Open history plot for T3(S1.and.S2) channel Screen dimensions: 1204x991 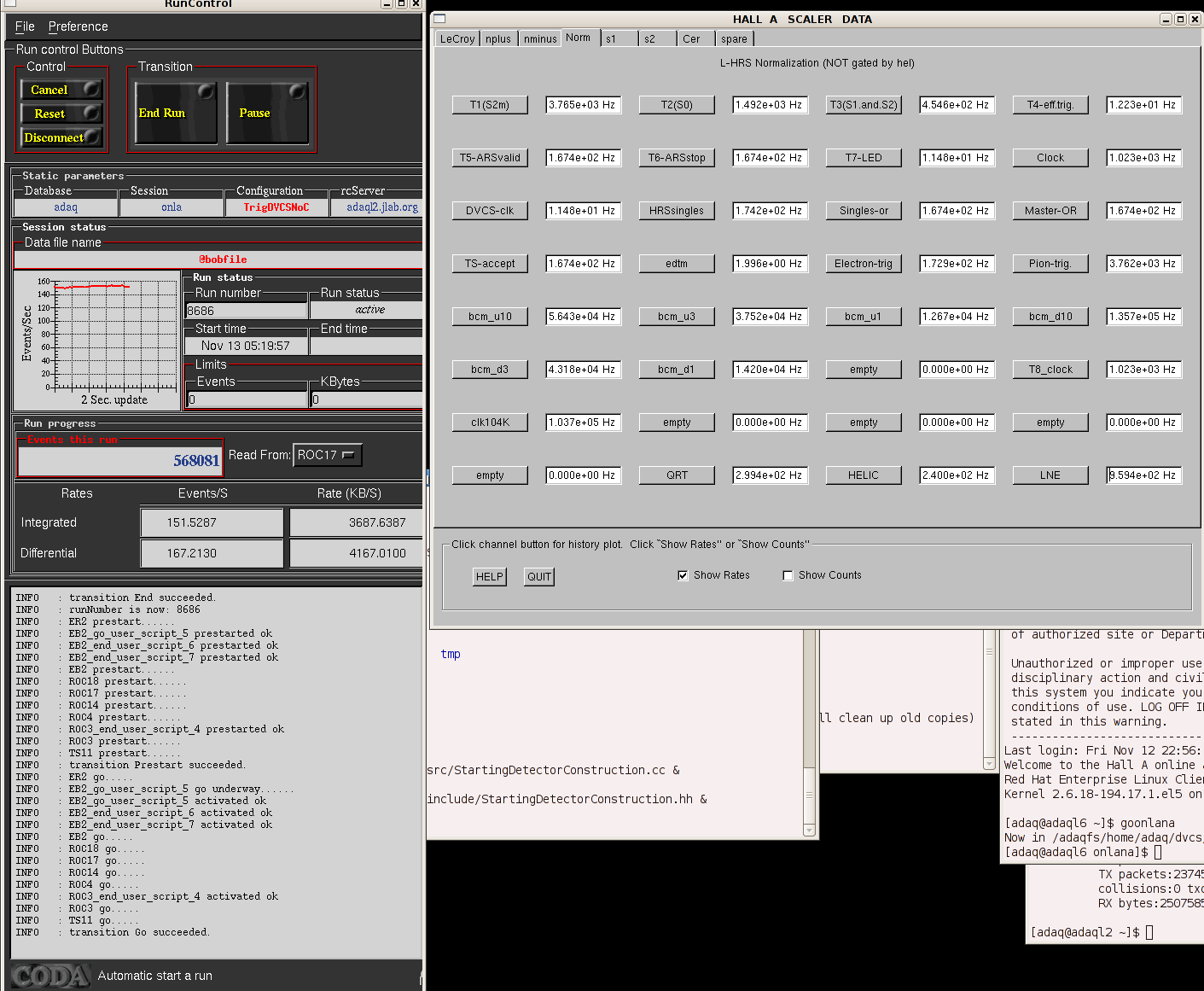[x=864, y=105]
